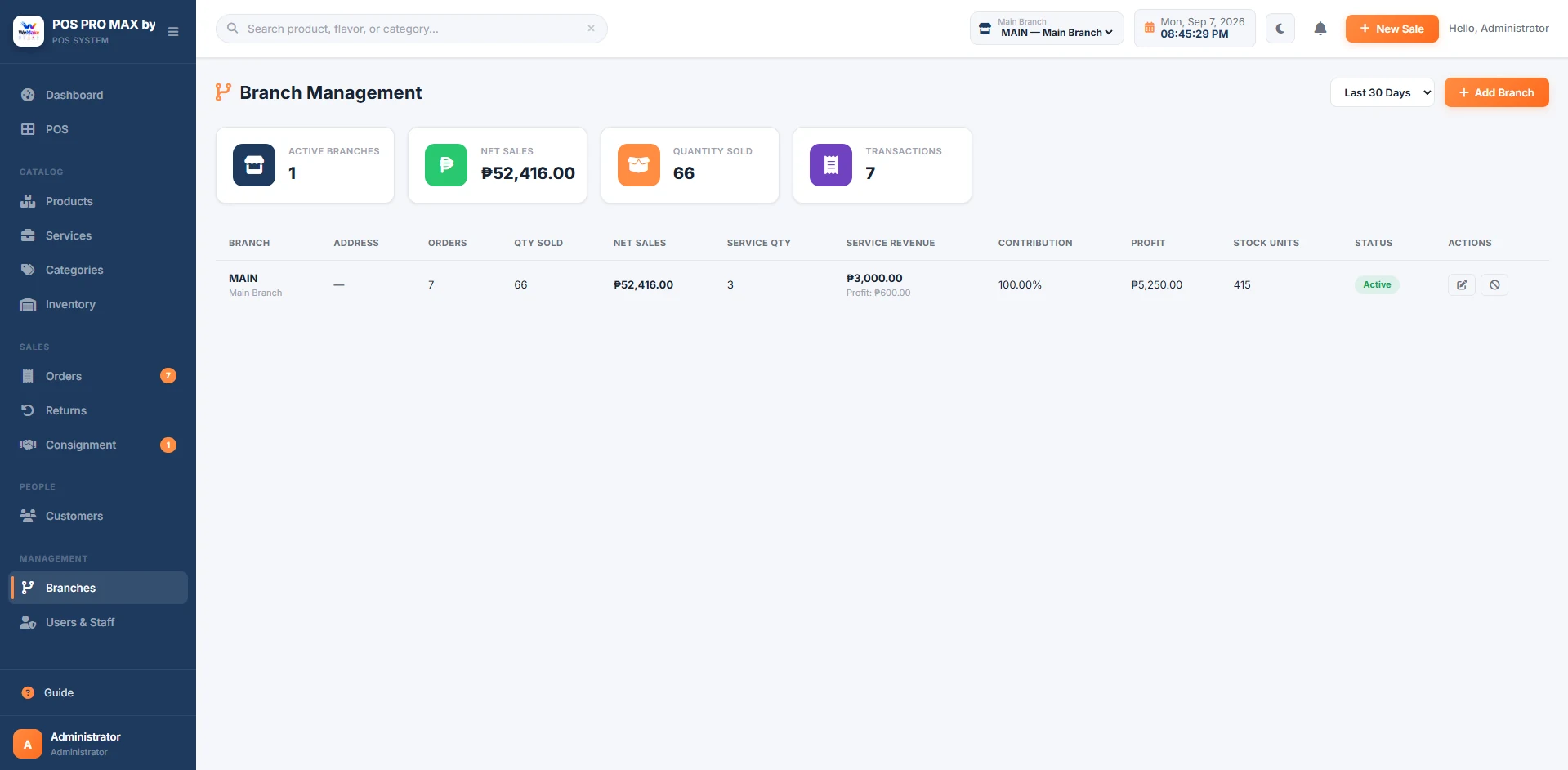Screen dimensions: 1568x770
Task: Open Returns page
Action: pos(98,410)
